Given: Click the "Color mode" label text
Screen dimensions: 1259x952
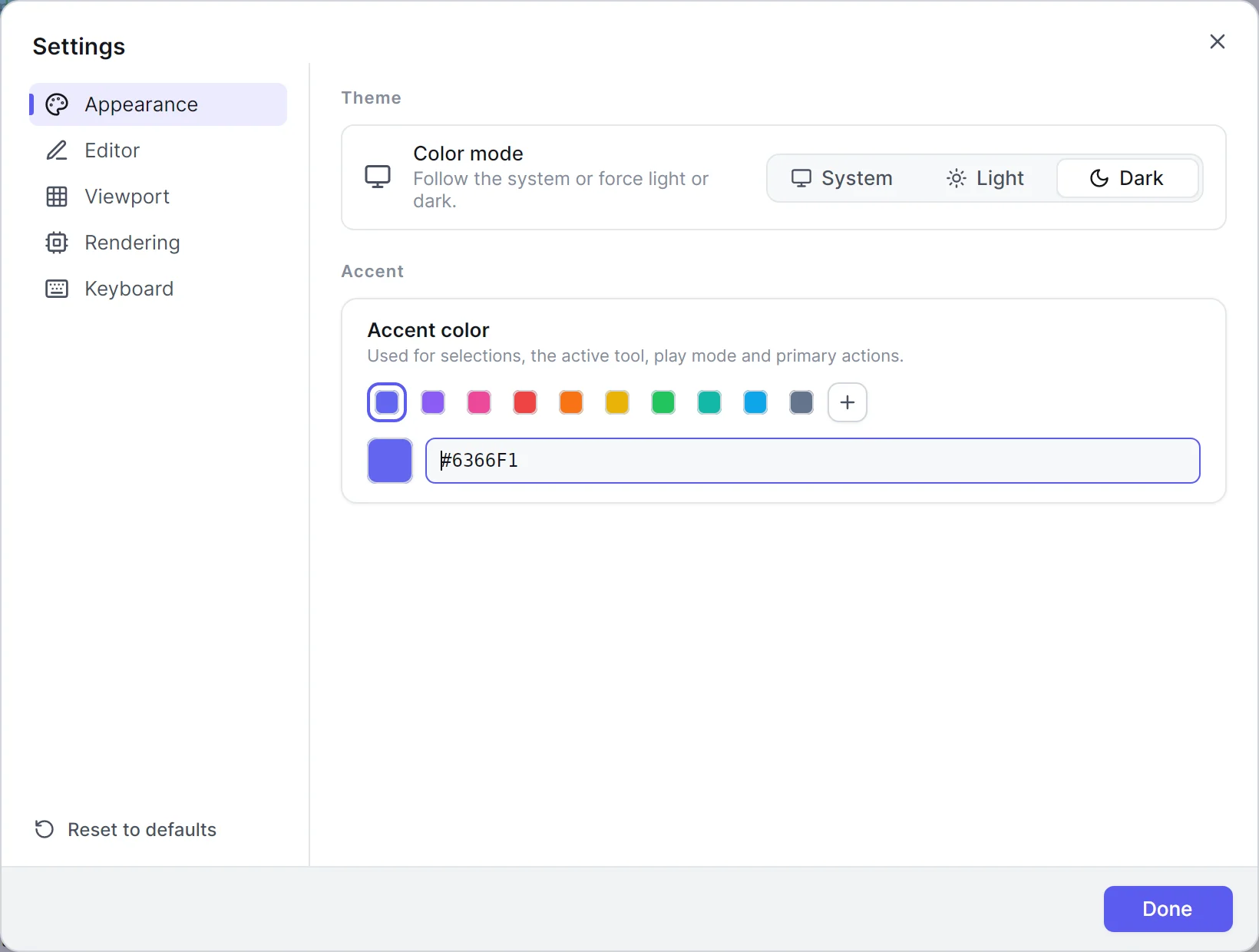Looking at the screenshot, I should [x=468, y=154].
